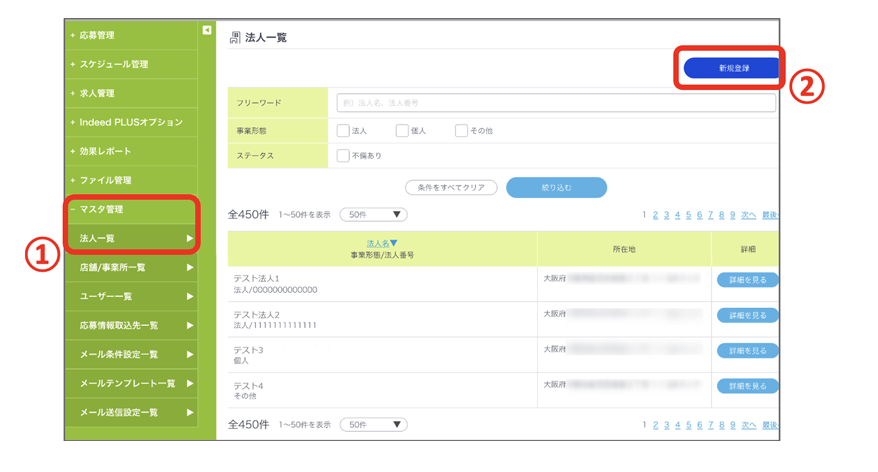Check the 法人 business type checkbox
This screenshot has width=878, height=472.
pos(343,130)
